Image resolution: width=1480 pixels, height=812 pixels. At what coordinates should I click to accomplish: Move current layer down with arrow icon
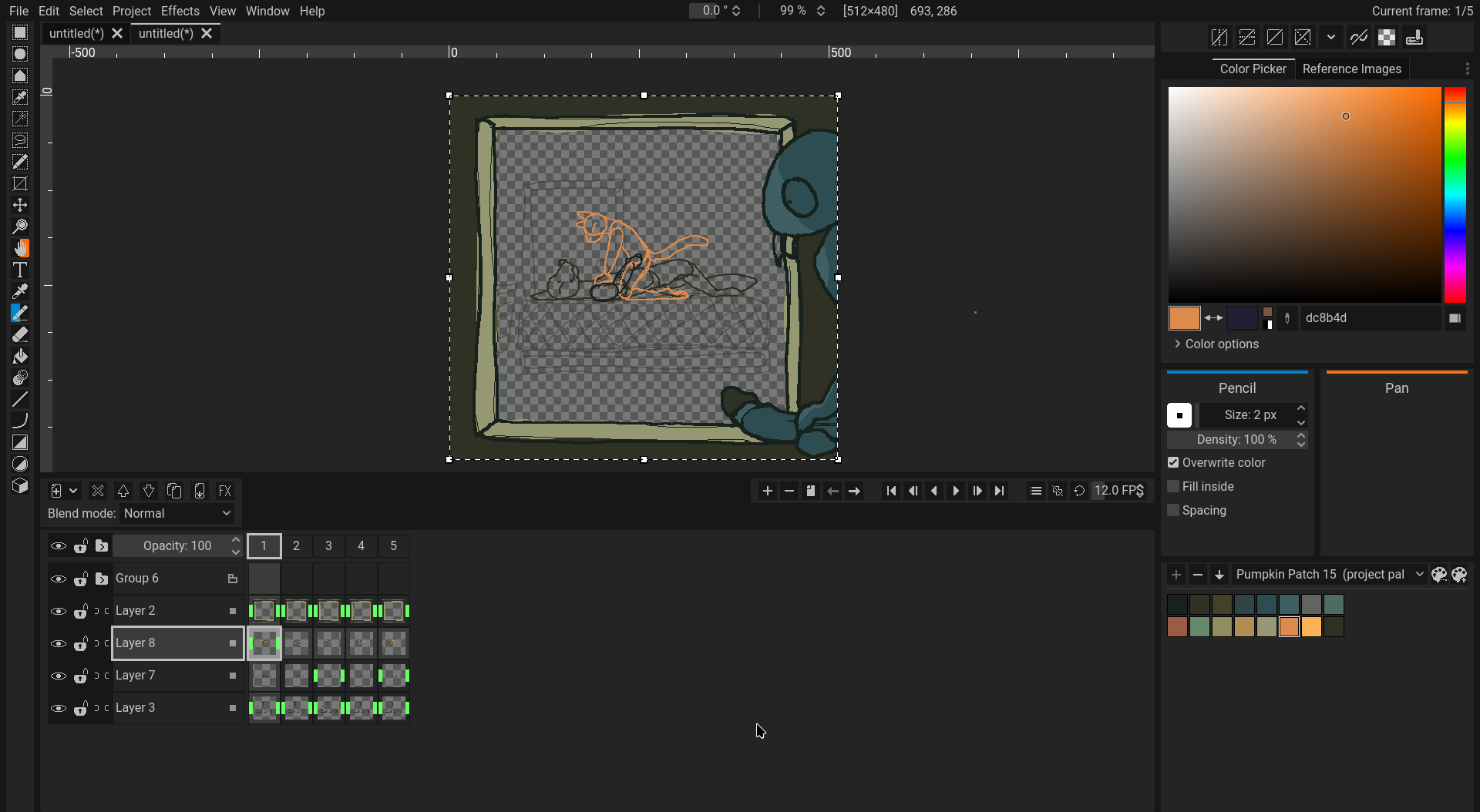[x=149, y=491]
